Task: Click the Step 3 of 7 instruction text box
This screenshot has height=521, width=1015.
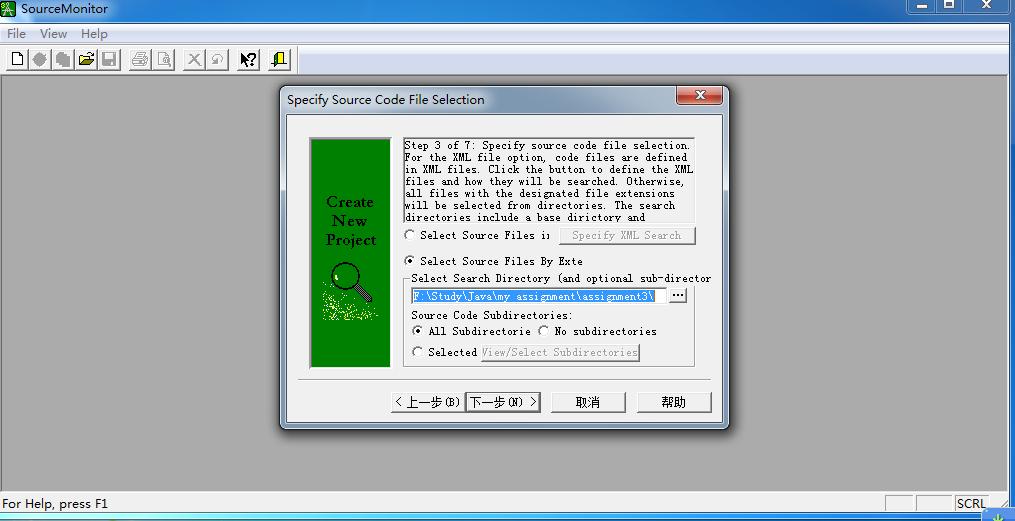Action: [x=549, y=181]
